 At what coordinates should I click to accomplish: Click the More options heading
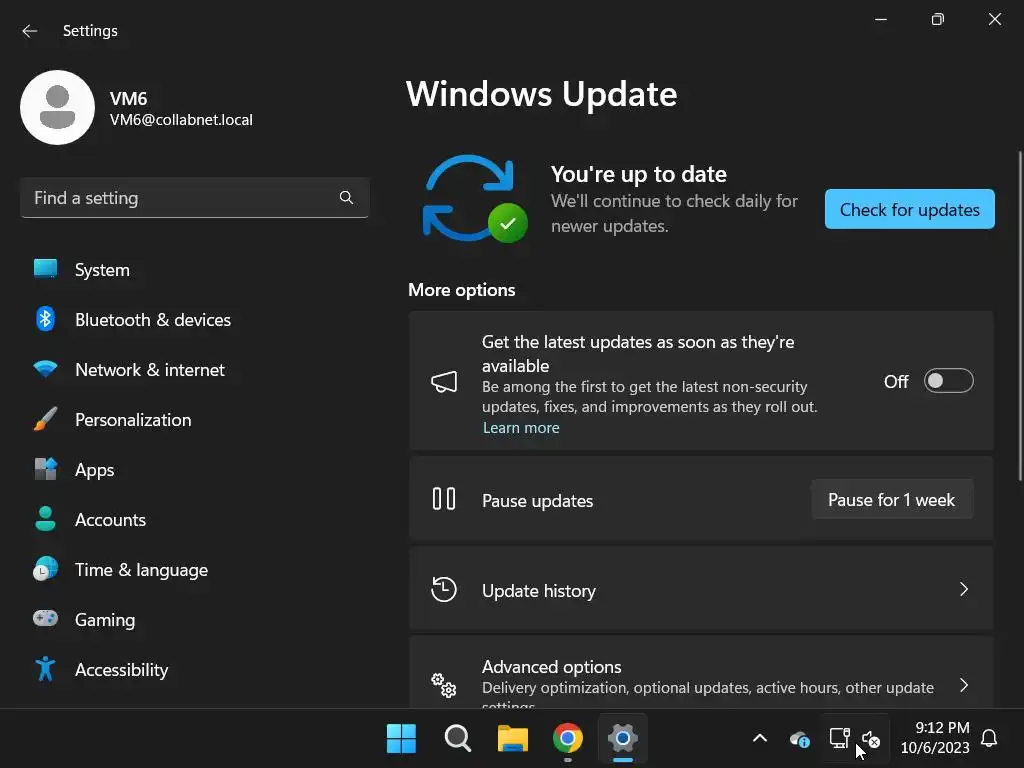(x=462, y=289)
